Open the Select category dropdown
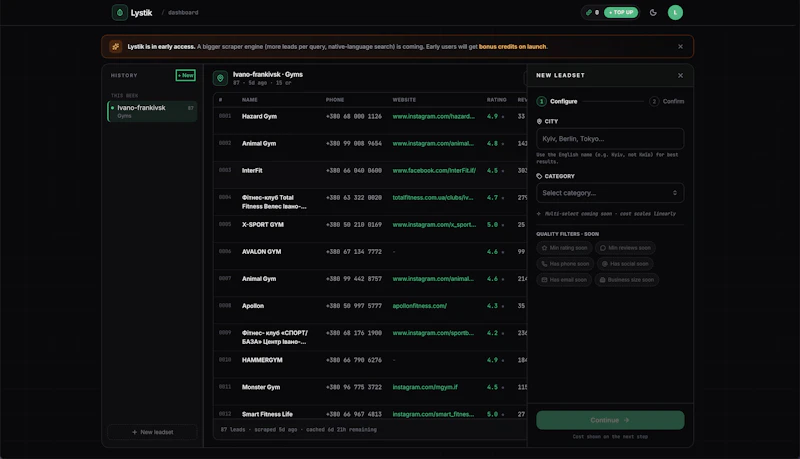 (610, 193)
